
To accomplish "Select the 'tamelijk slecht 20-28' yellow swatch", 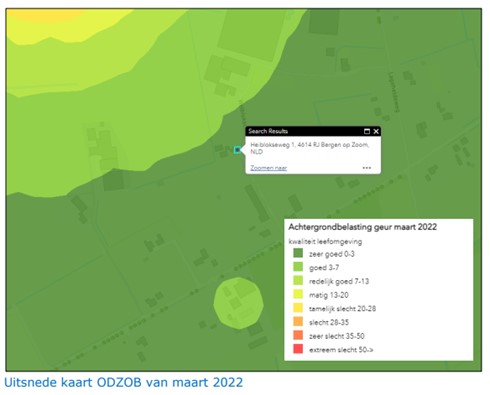I will (298, 308).
